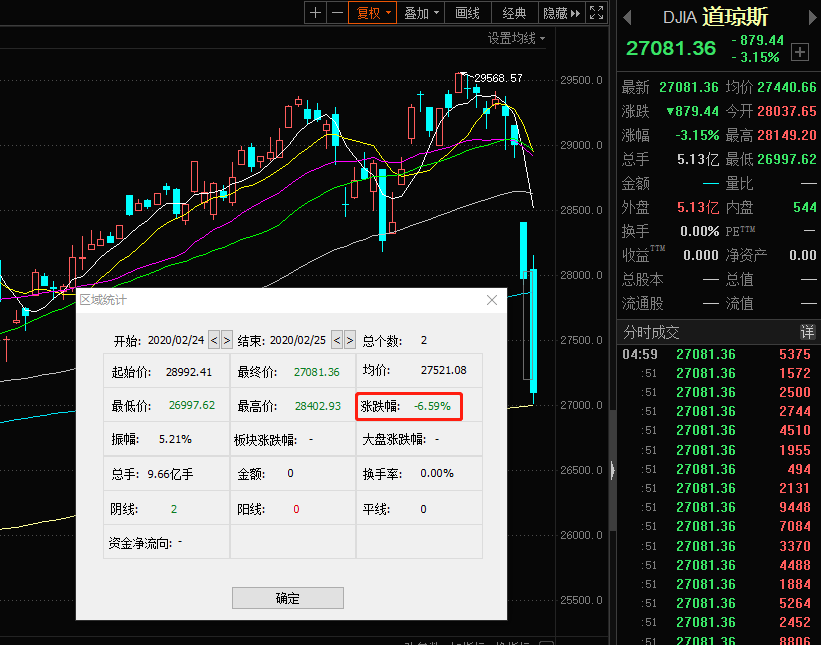
Task: Click the 29568.57 high price marker
Action: [x=498, y=78]
